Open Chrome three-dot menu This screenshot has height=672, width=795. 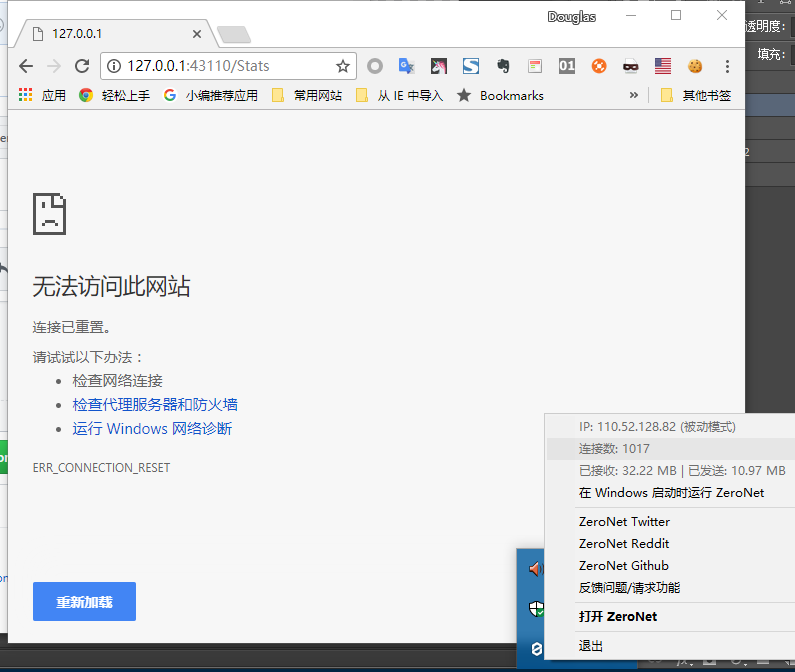727,66
